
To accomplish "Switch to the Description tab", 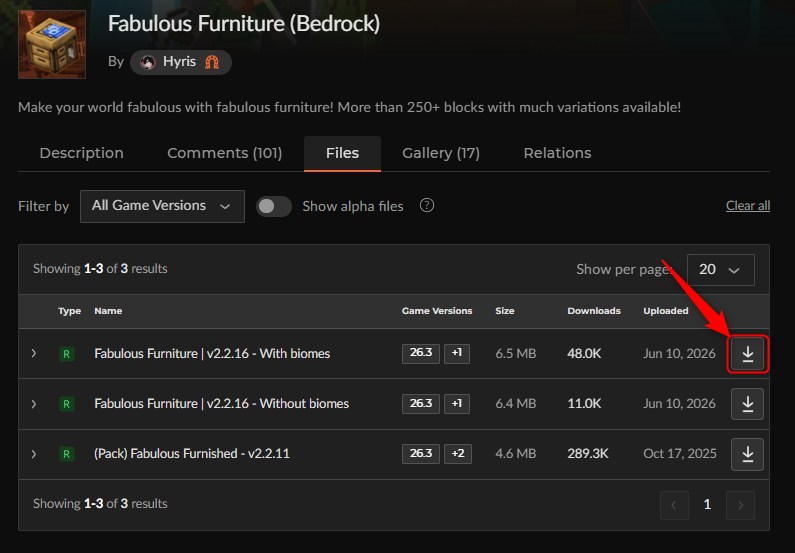I will 82,153.
